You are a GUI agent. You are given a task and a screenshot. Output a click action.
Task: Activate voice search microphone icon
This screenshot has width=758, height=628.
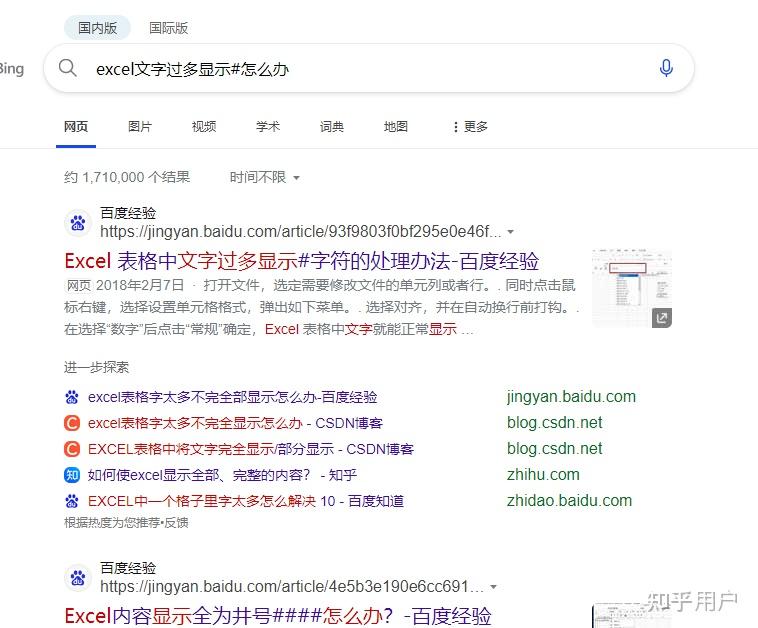click(x=666, y=68)
